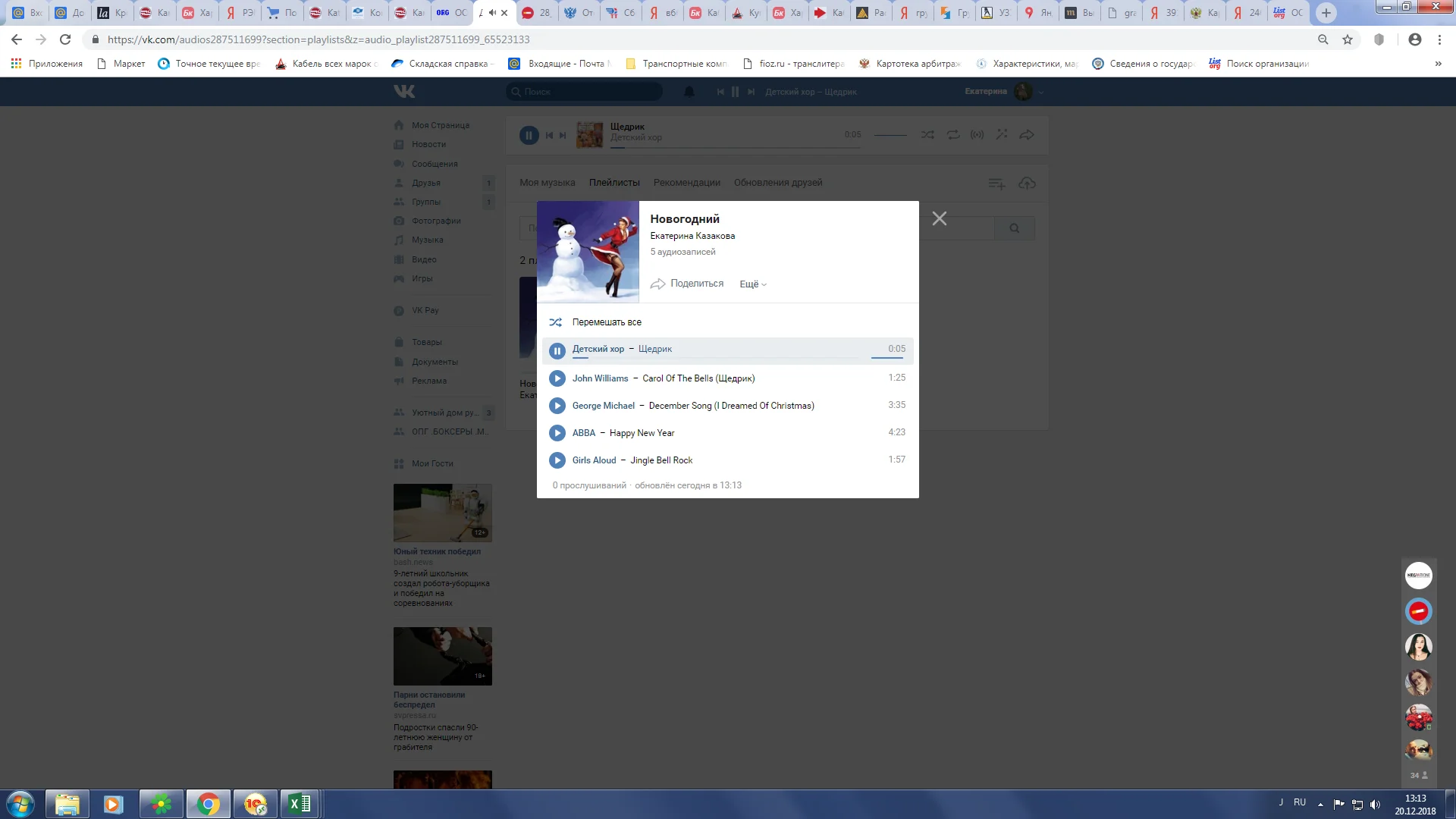Image resolution: width=1456 pixels, height=819 pixels.
Task: Open Chrome three-dot menu
Action: pos(1439,39)
